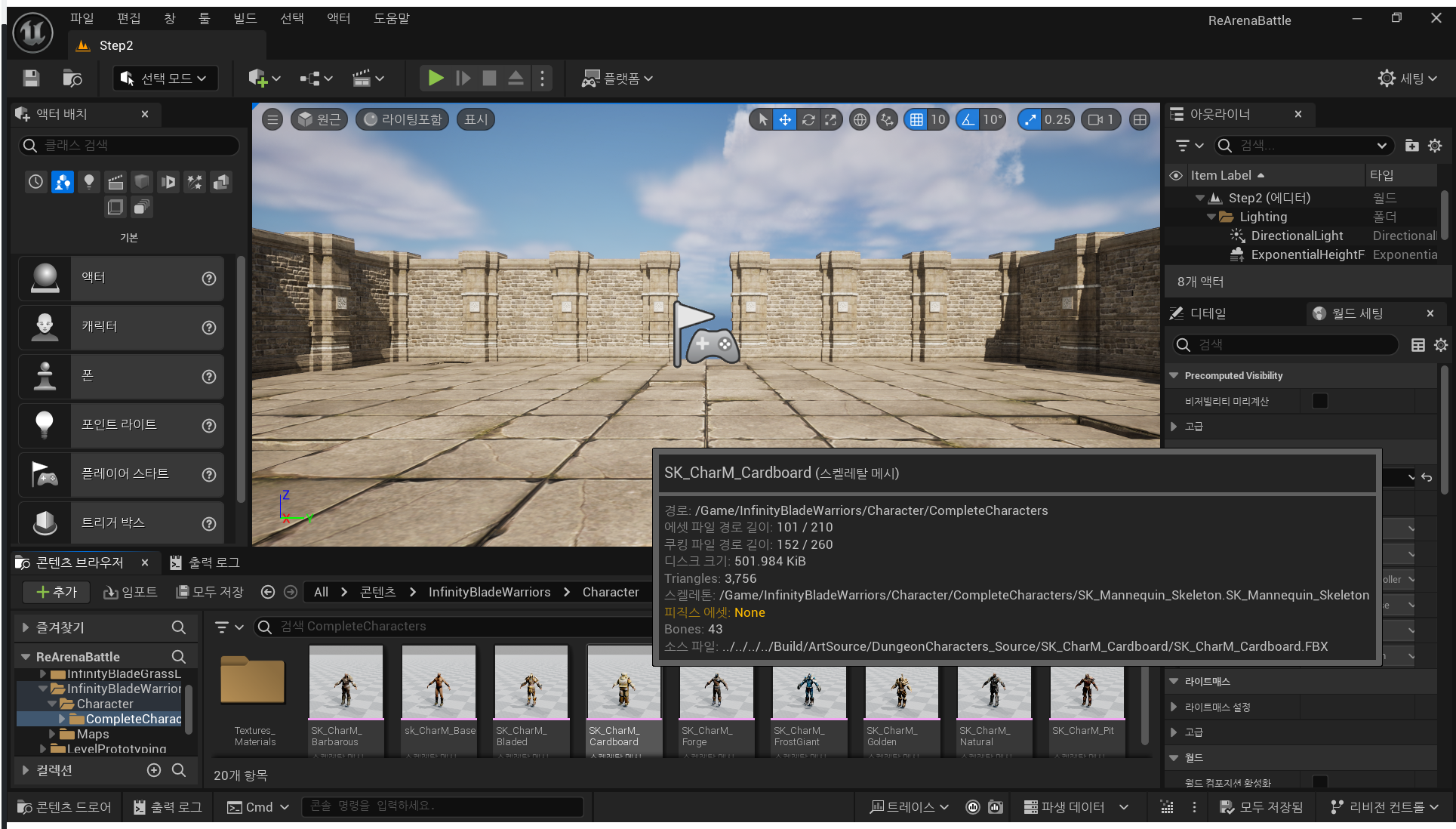The width and height of the screenshot is (1456, 829).
Task: Click the 모두 저장 button in the content browser
Action: point(210,592)
